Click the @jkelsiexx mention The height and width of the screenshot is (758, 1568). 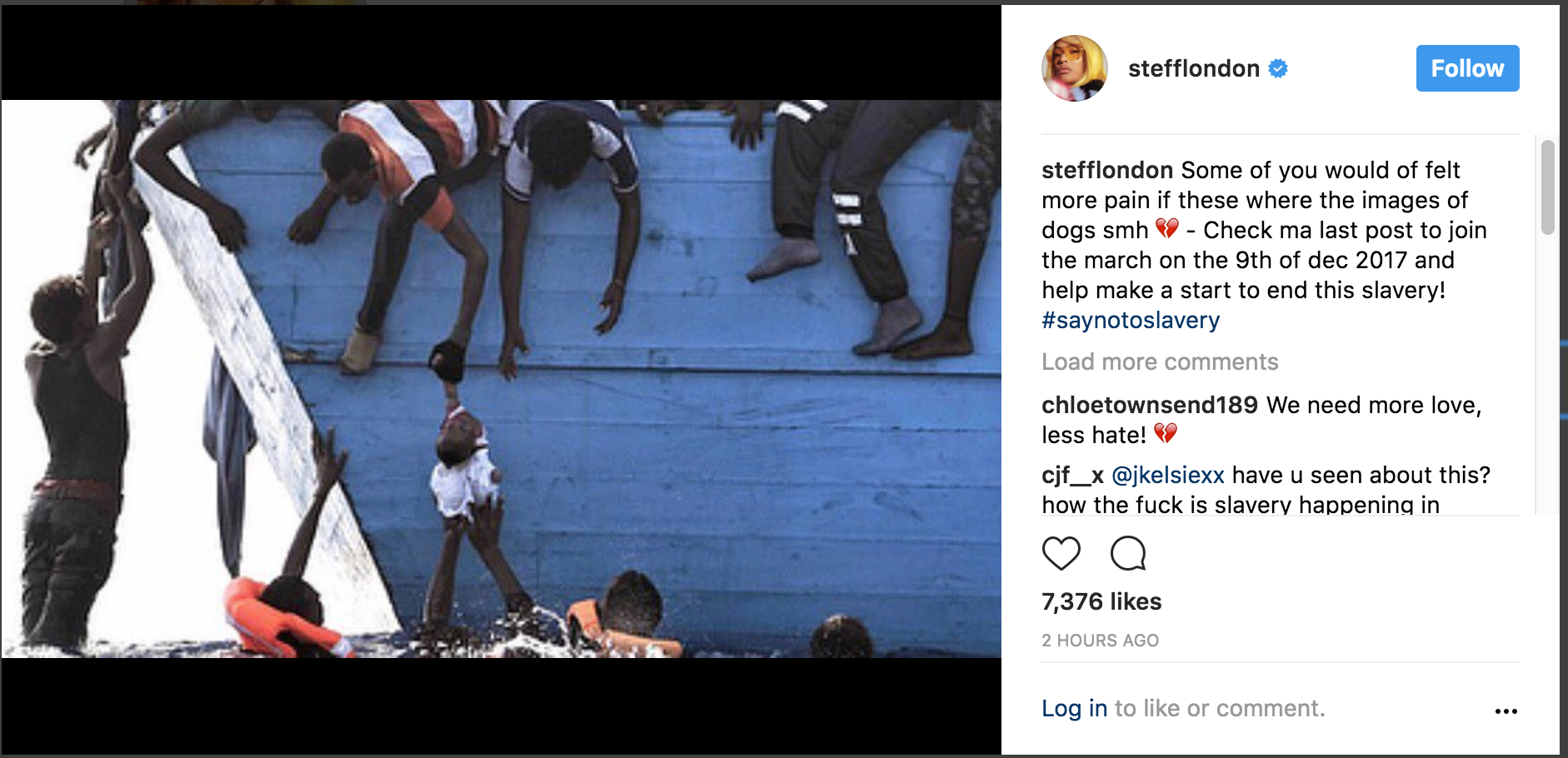tap(1168, 475)
